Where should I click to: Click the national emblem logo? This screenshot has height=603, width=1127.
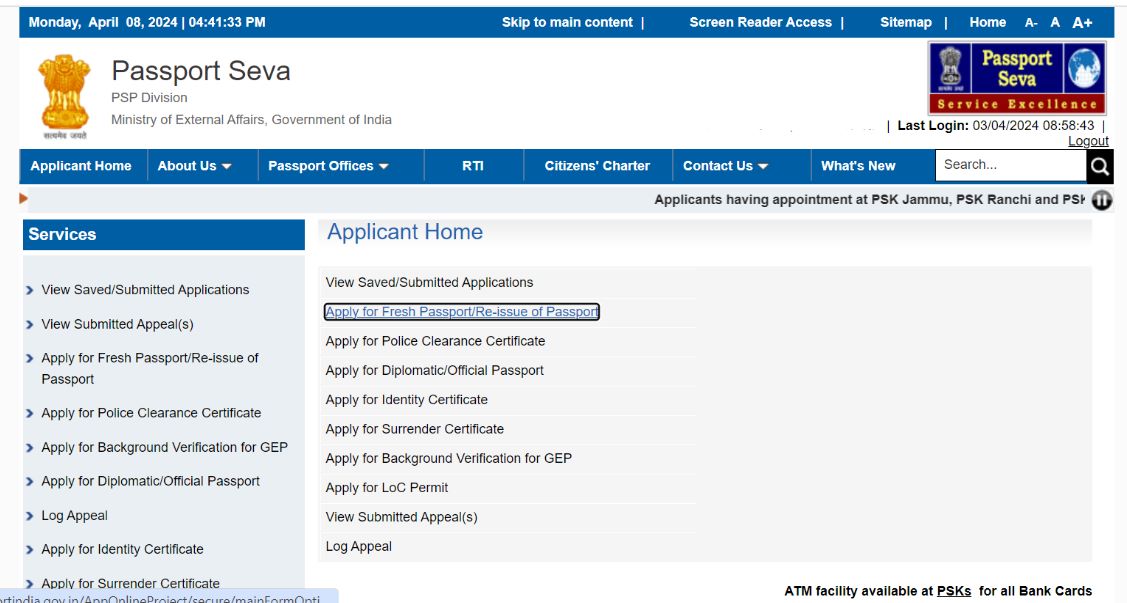[64, 96]
